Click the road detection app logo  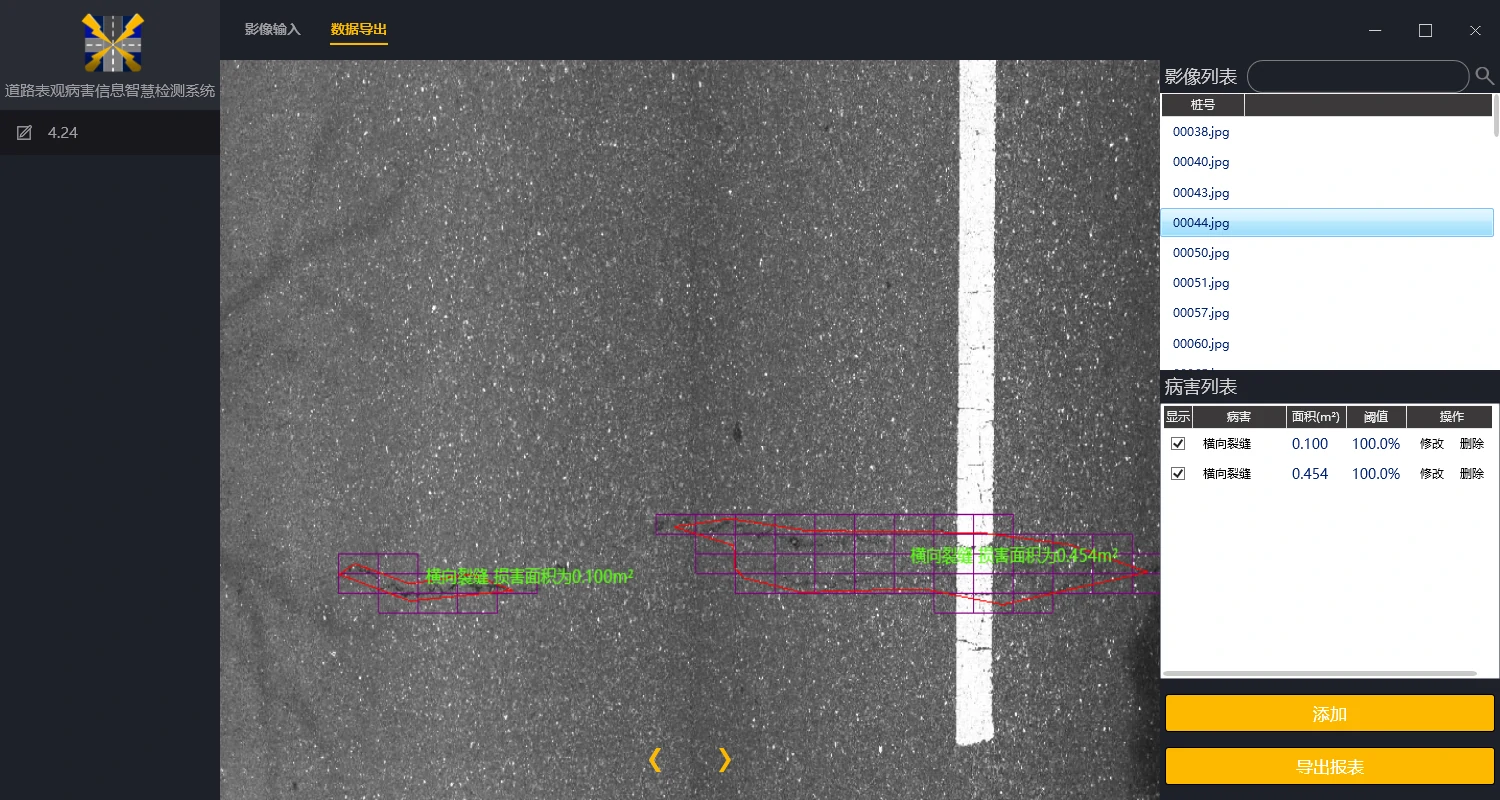pyautogui.click(x=112, y=43)
